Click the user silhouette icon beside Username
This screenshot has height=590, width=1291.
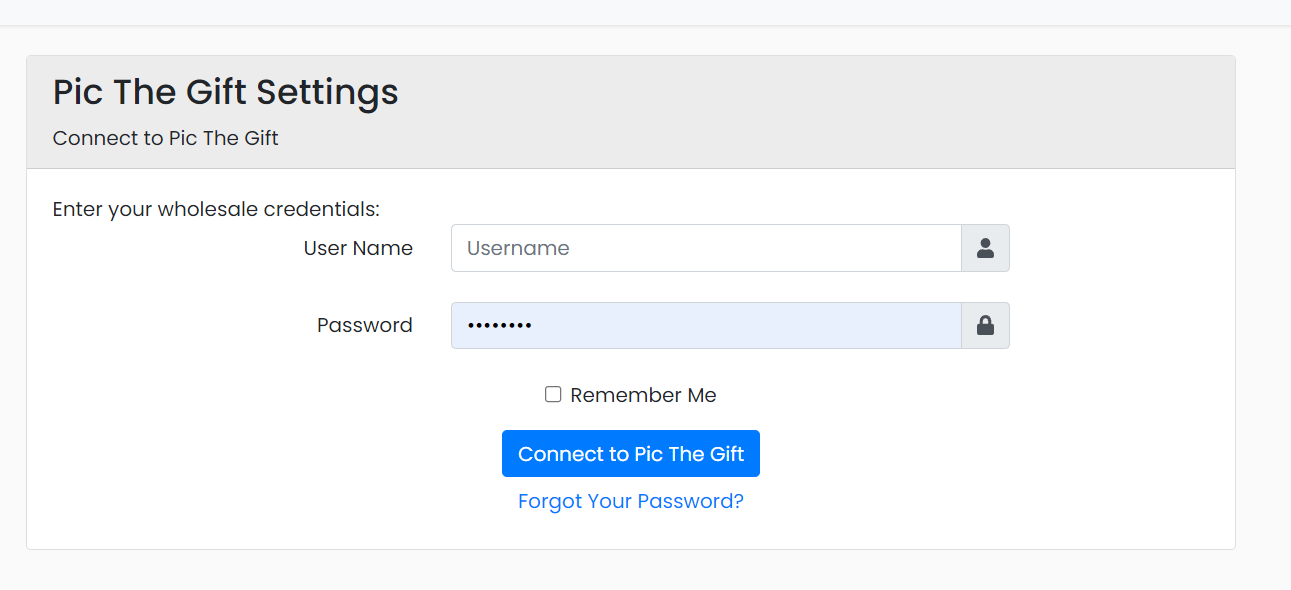(x=985, y=248)
